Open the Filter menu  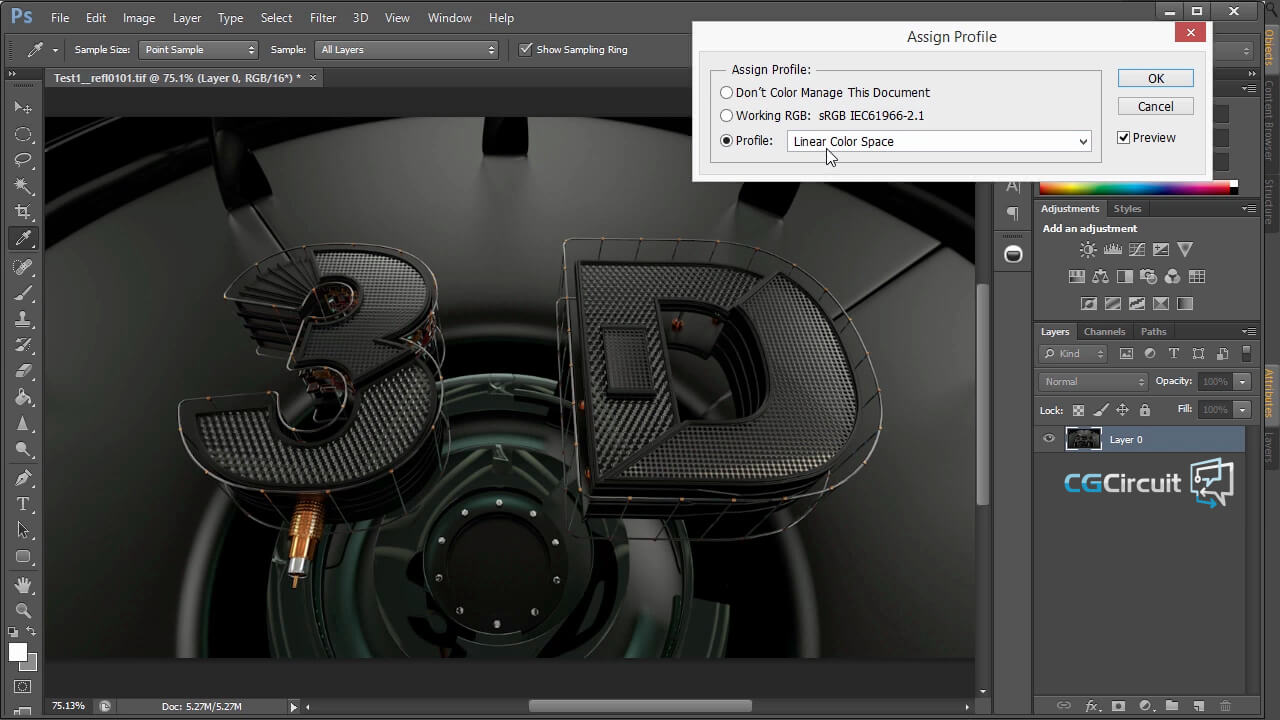click(x=323, y=18)
